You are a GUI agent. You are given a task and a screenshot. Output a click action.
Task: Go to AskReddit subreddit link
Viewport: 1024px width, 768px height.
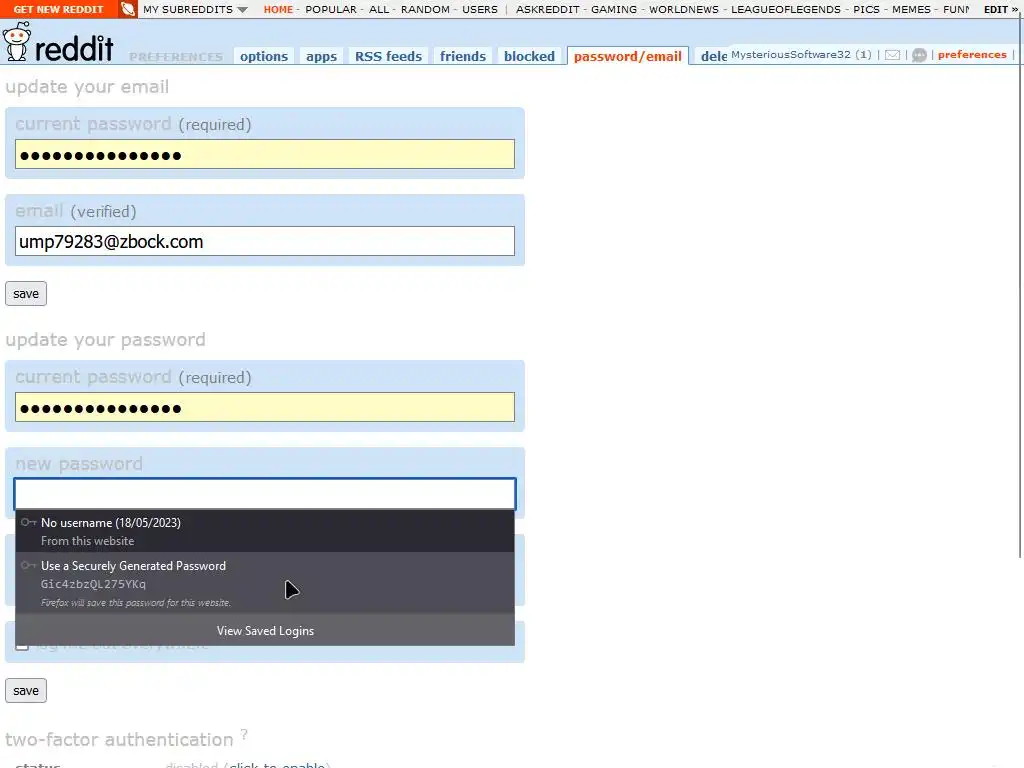tap(547, 9)
